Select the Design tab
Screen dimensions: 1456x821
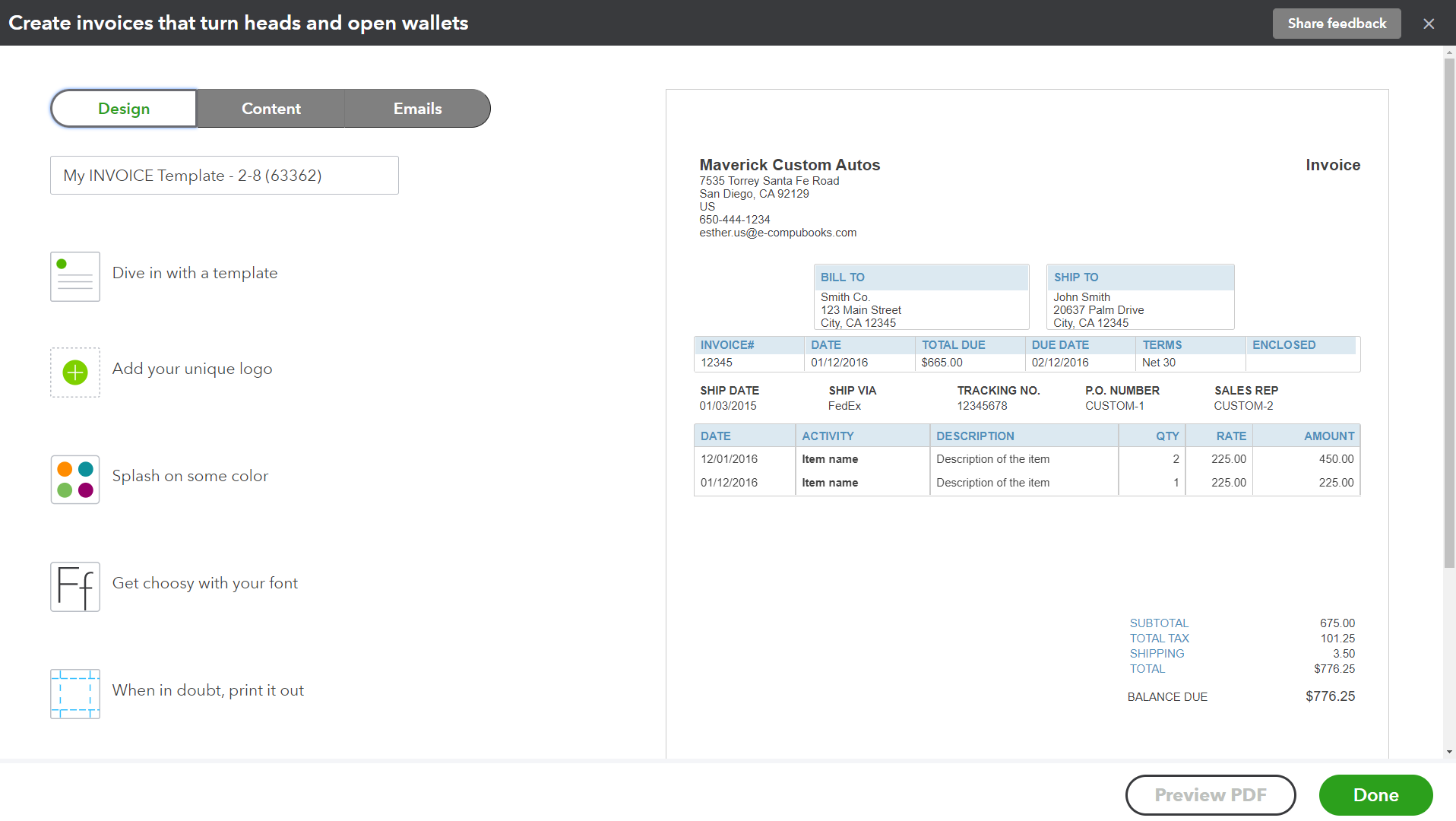[x=123, y=108]
